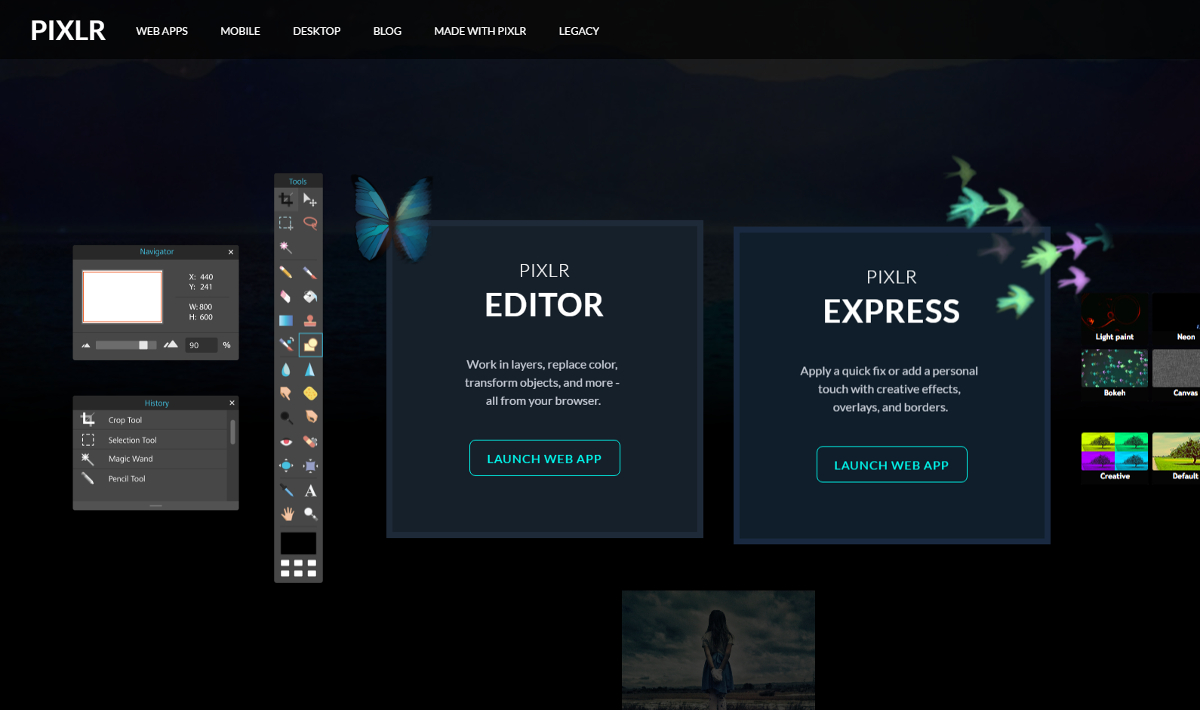Click the Type tool letter A

click(311, 490)
